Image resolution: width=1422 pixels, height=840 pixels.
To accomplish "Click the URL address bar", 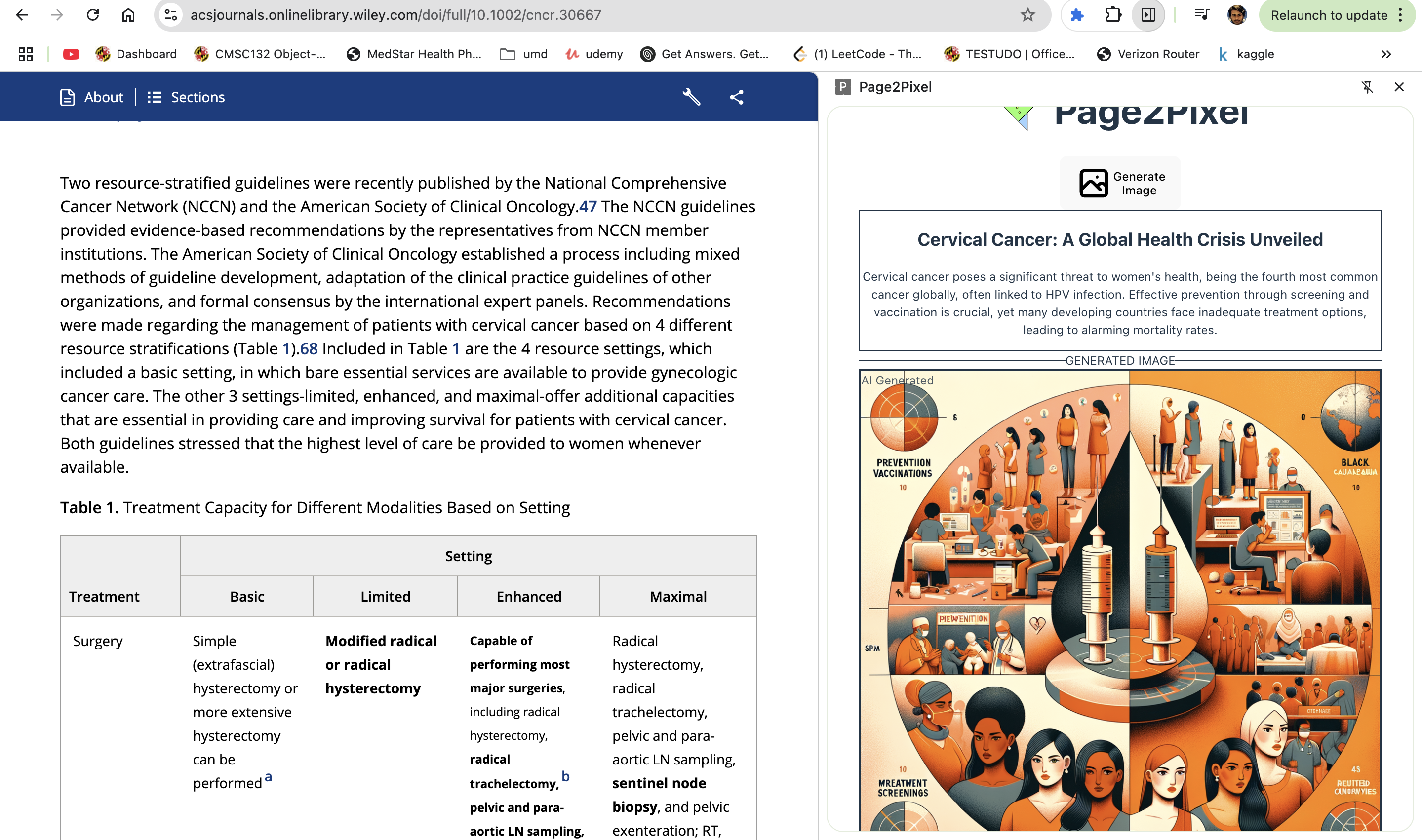I will coord(566,15).
